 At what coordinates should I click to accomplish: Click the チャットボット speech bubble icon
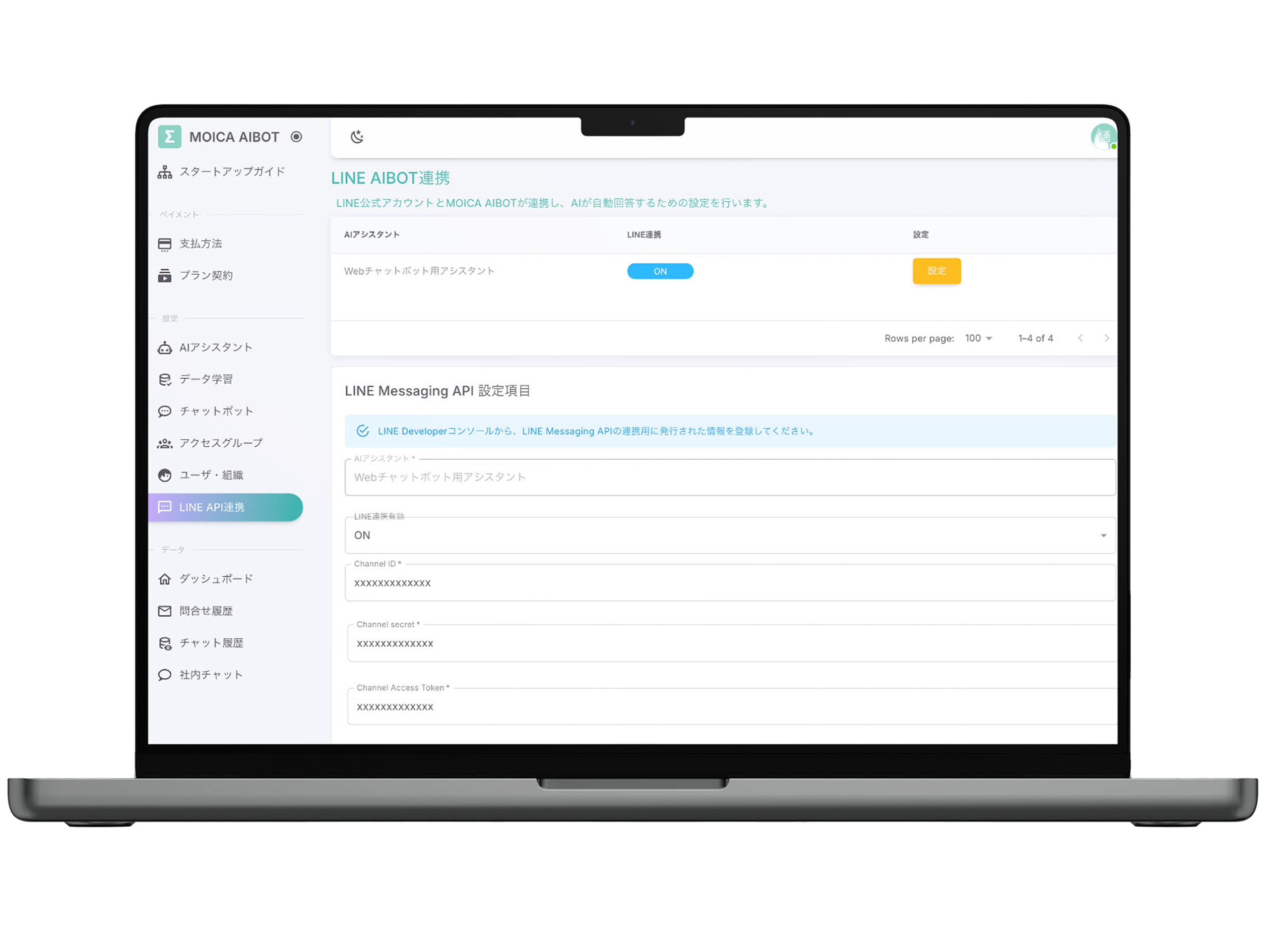165,412
